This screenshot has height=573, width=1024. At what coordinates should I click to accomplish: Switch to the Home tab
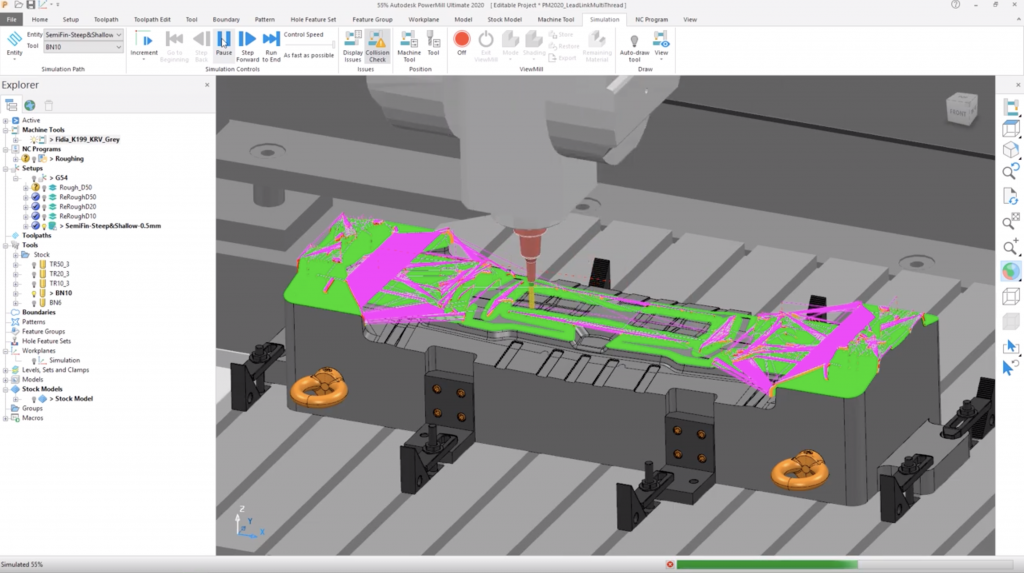[x=40, y=20]
